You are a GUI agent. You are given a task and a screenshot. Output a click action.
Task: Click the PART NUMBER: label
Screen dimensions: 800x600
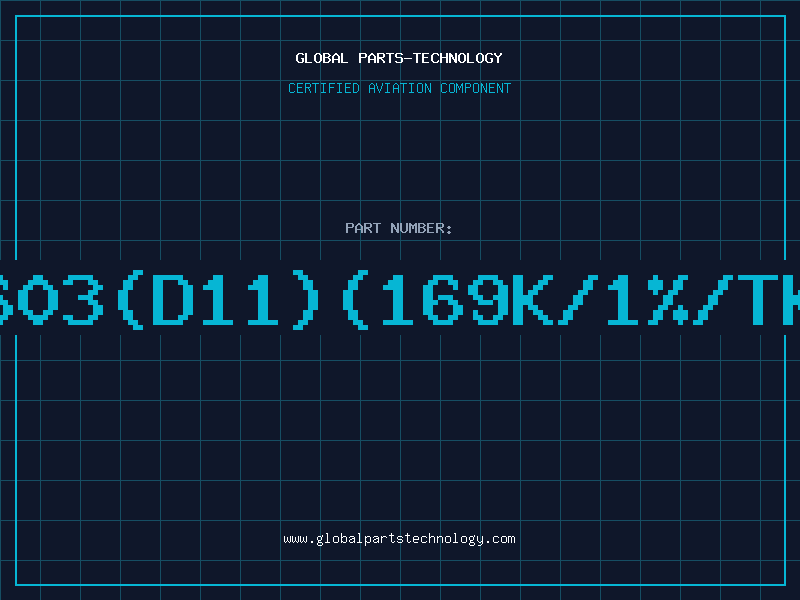pos(399,228)
